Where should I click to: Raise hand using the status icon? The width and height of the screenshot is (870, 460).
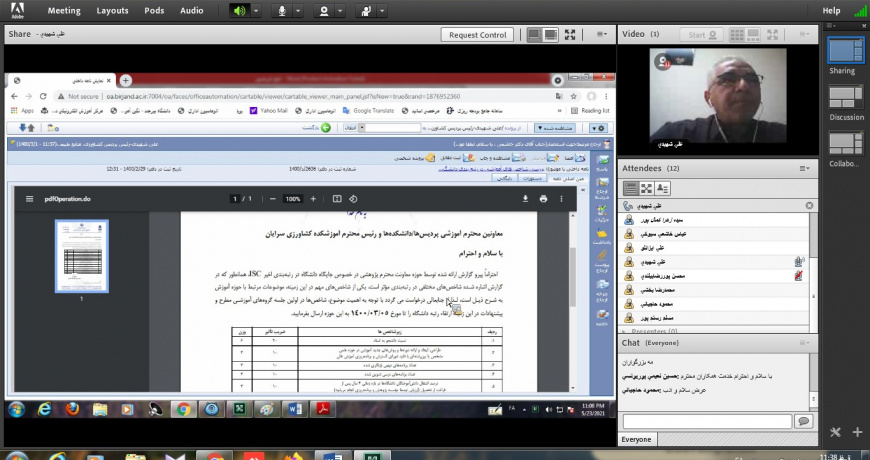(366, 11)
